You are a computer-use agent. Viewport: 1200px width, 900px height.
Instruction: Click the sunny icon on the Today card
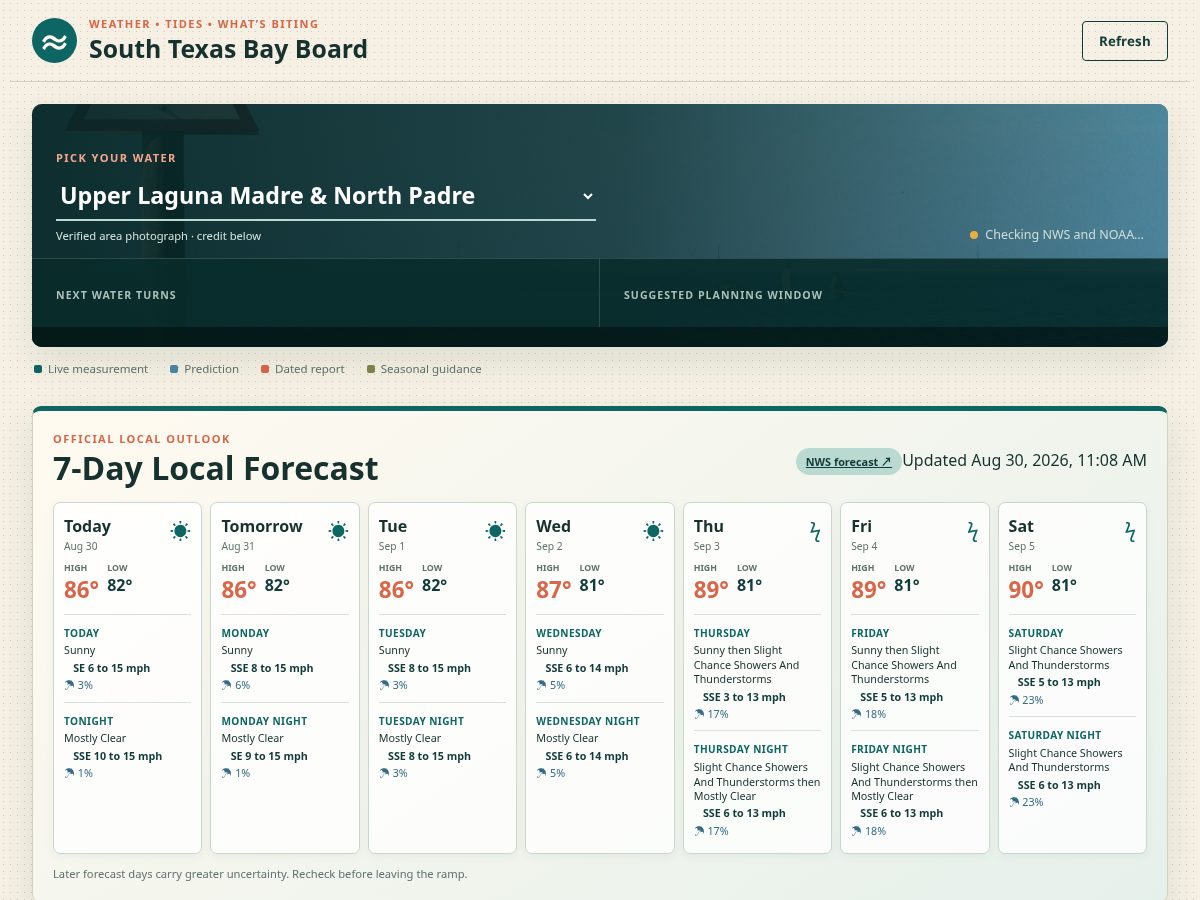pos(180,531)
